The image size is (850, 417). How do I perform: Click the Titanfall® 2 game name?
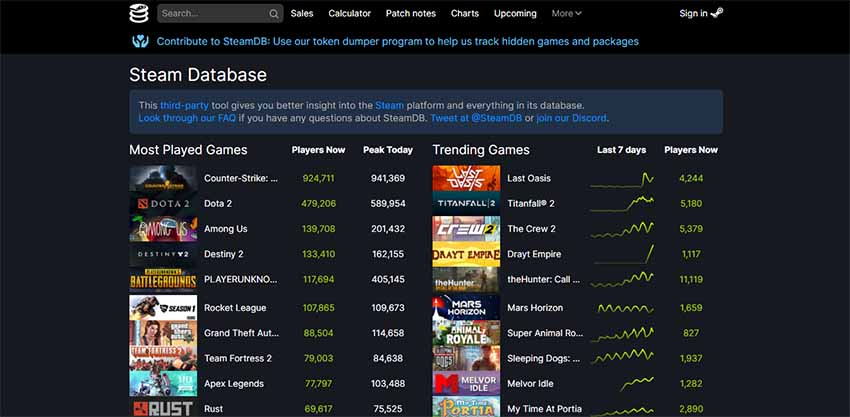(531, 203)
